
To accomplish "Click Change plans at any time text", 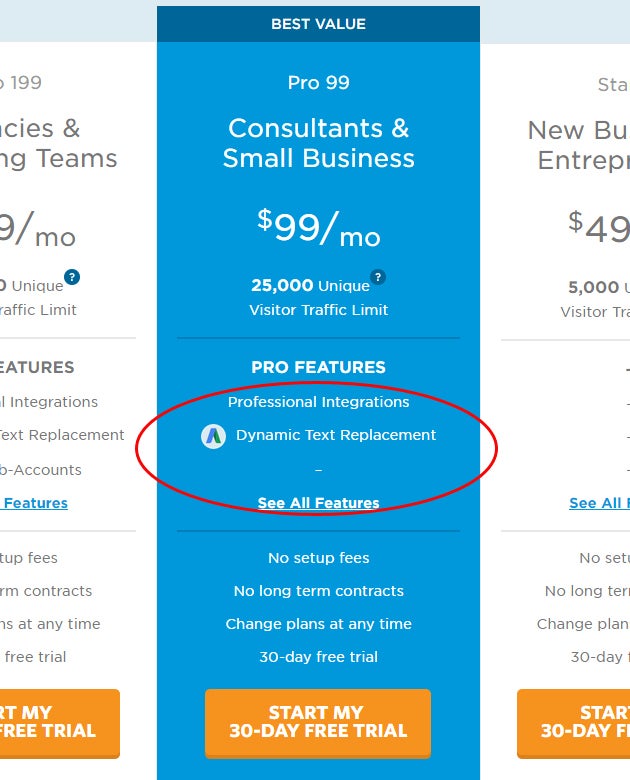I will tap(318, 624).
